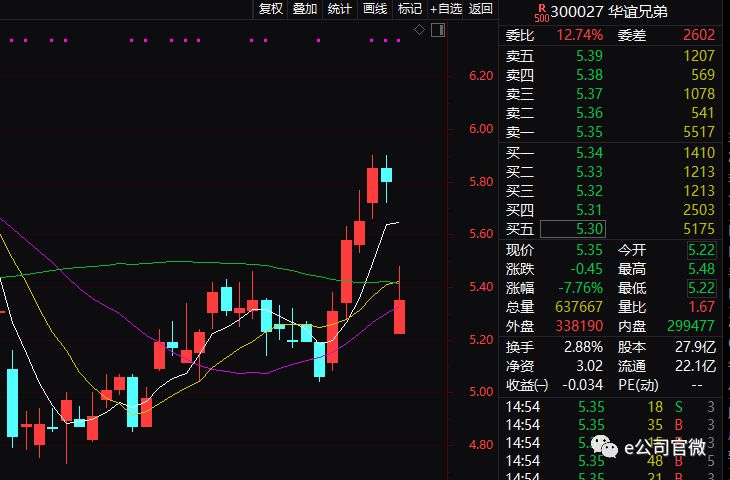Select 卖四 price 5.38
Image resolution: width=730 pixels, height=480 pixels.
pyautogui.click(x=589, y=75)
